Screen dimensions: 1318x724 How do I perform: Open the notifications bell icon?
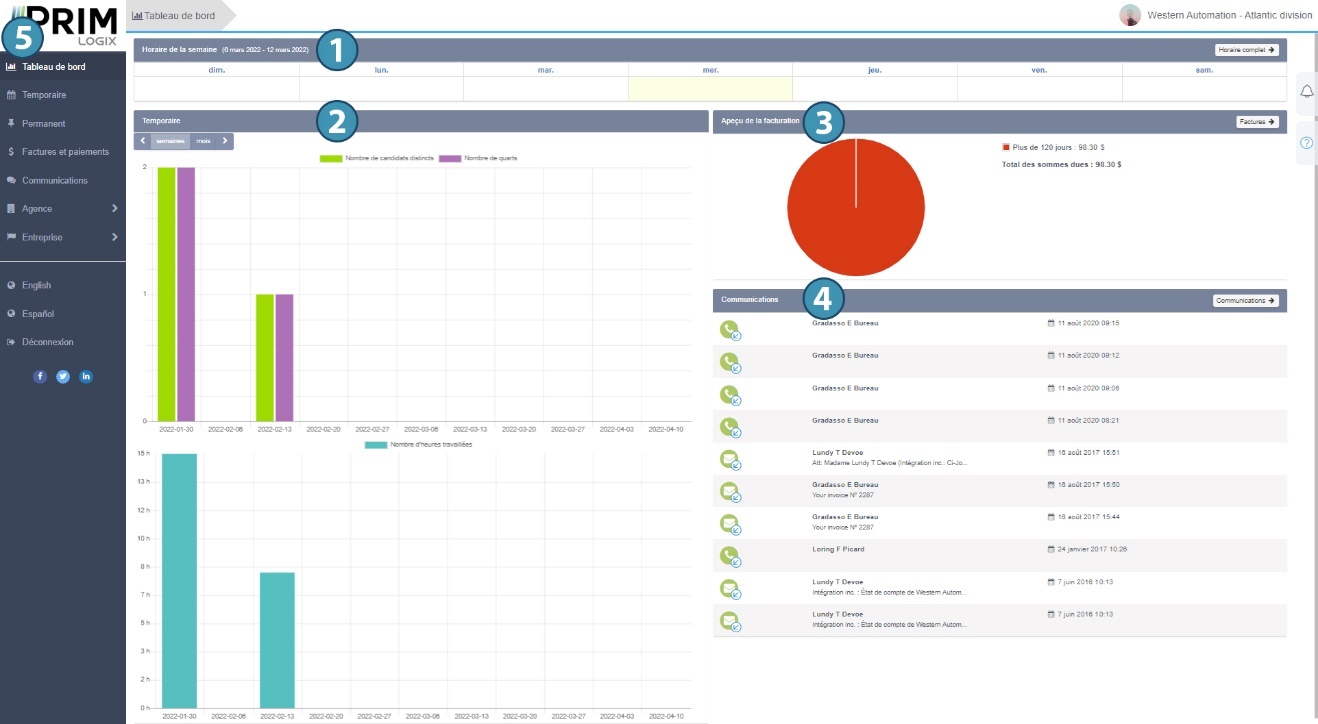tap(1306, 92)
